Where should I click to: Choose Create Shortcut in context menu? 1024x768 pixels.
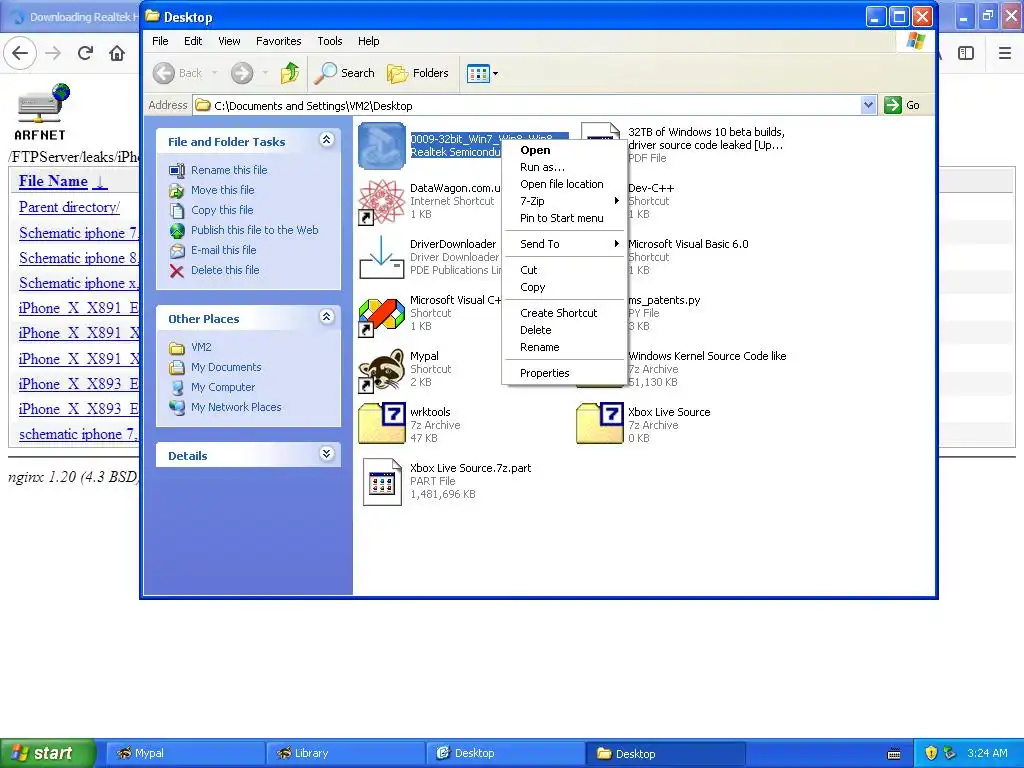point(565,313)
